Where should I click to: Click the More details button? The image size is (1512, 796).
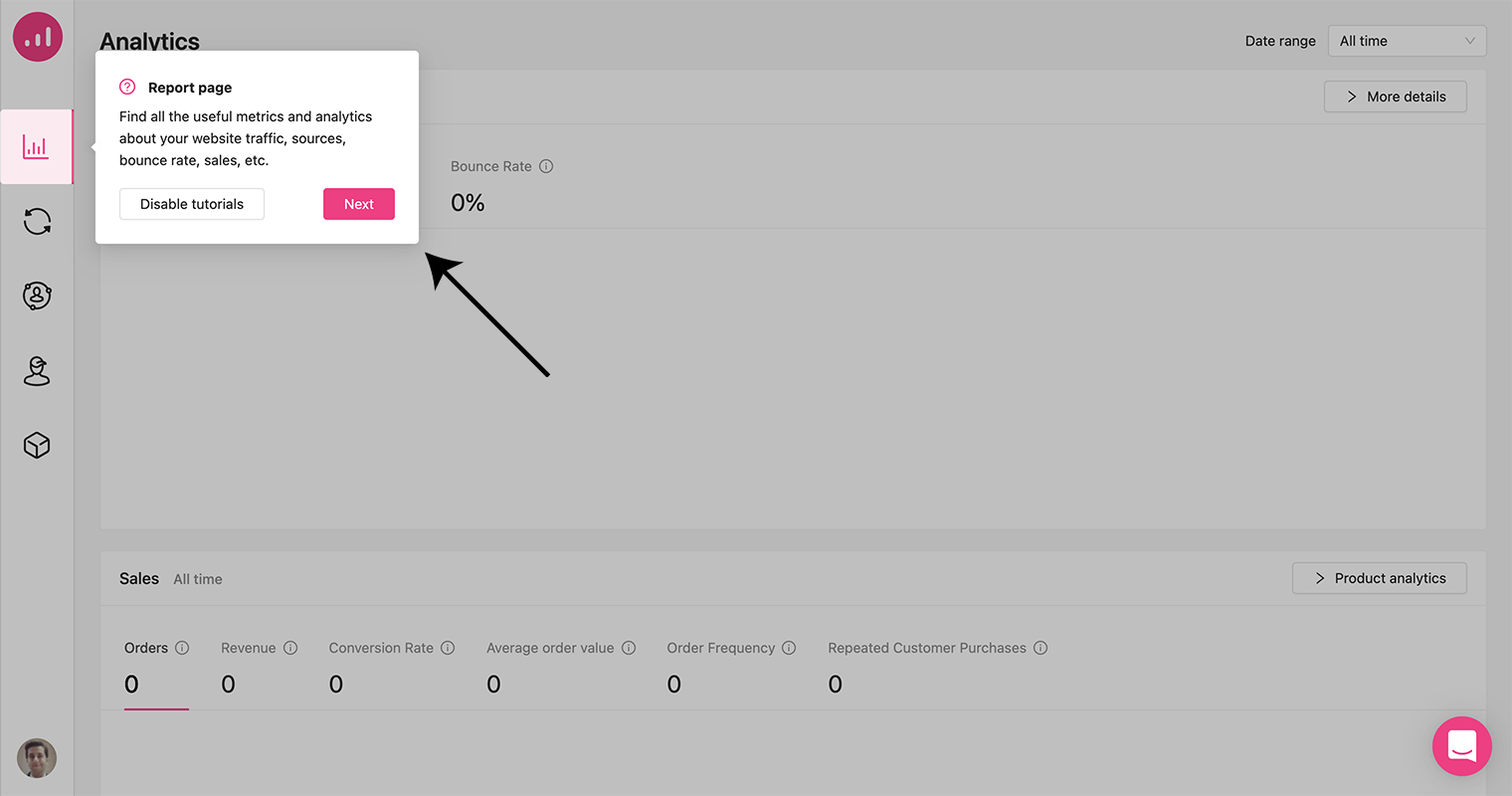point(1395,97)
